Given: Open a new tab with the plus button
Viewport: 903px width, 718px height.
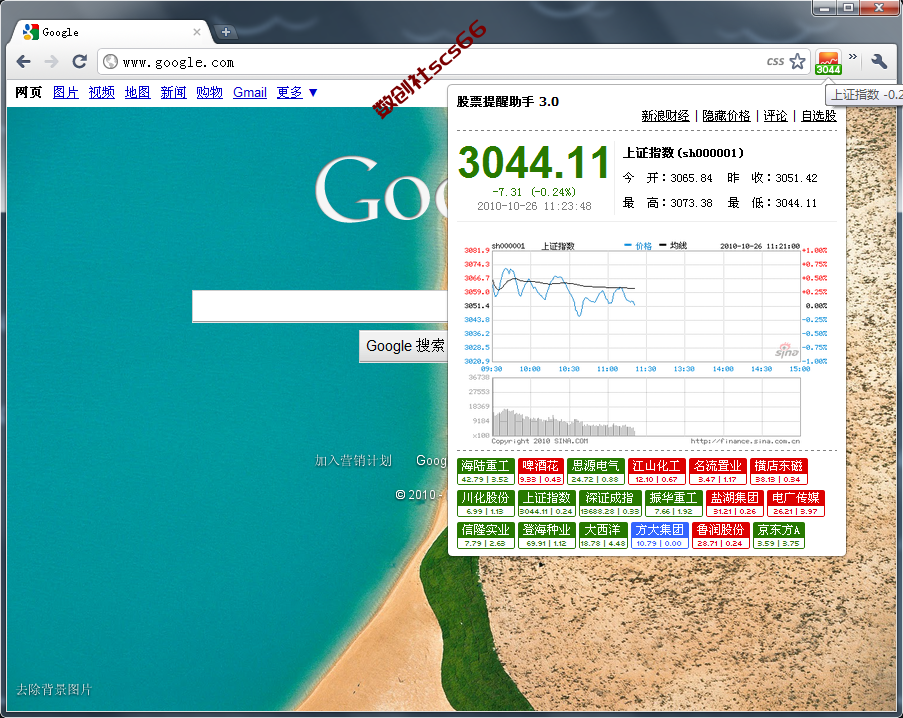Looking at the screenshot, I should click(x=226, y=32).
